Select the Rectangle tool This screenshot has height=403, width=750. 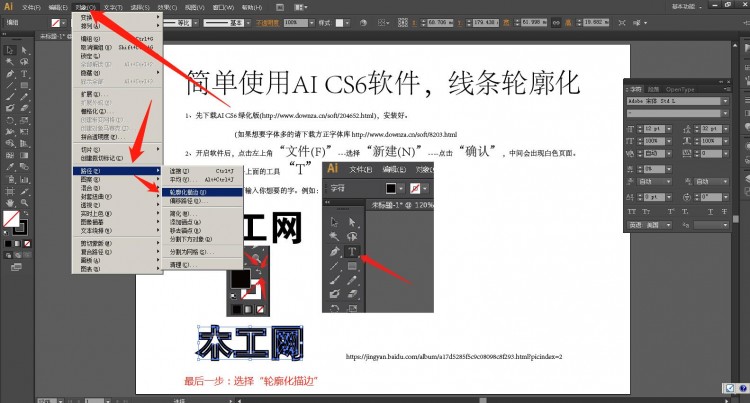coord(24,85)
